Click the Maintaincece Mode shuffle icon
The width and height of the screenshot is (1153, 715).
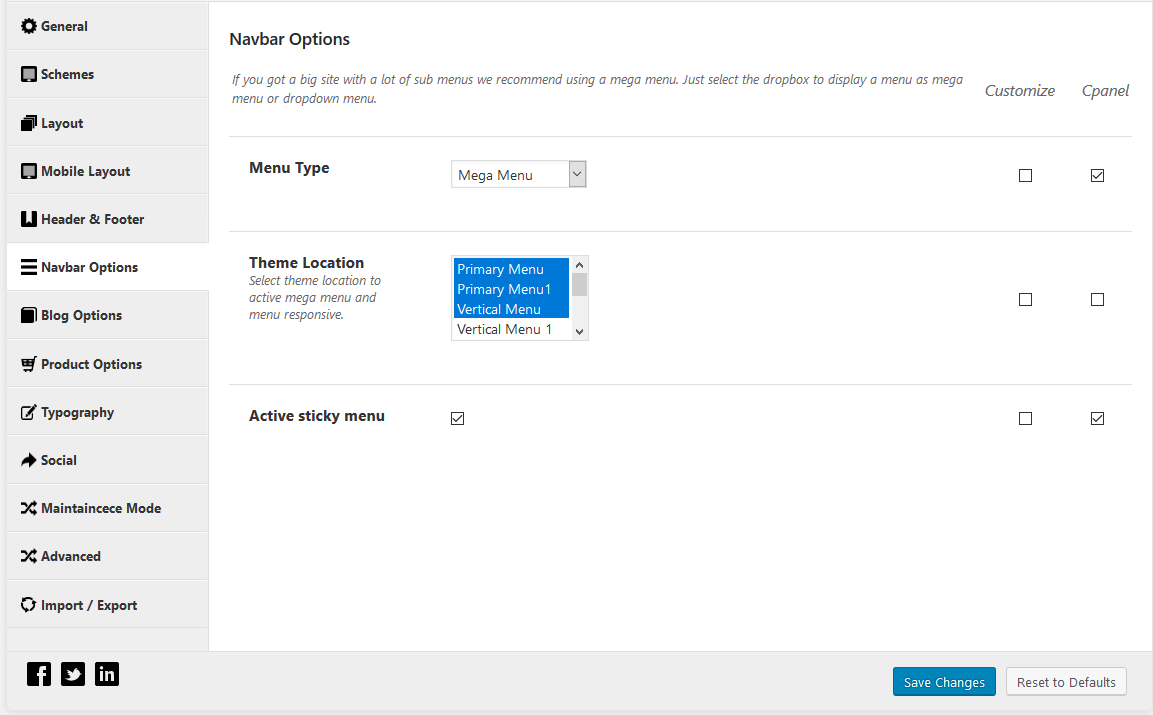point(29,508)
